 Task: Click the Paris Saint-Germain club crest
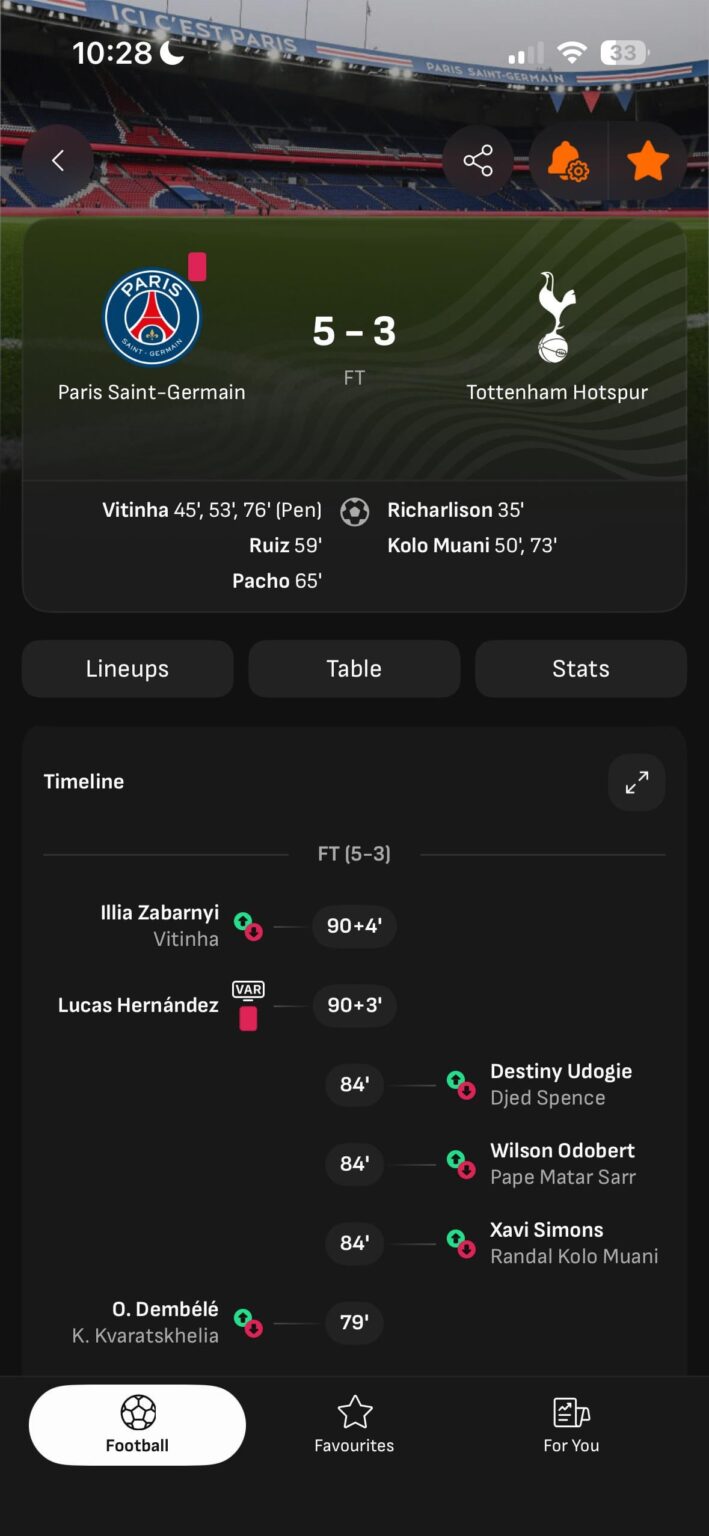(152, 315)
